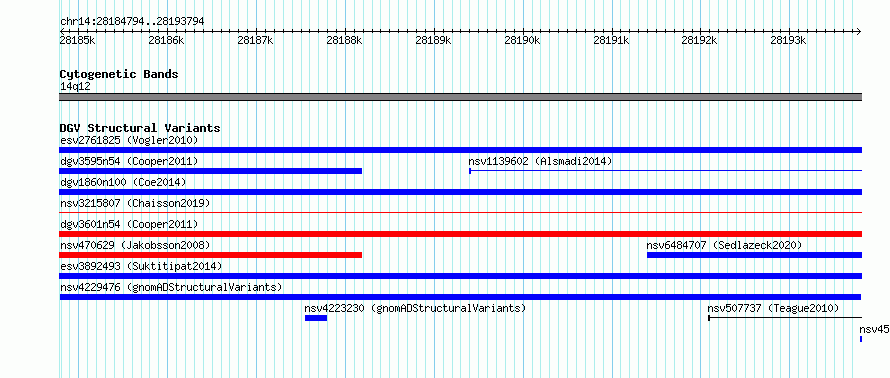
Task: Click the label dgv3595n54 (Cooper2011)
Action: 129,161
